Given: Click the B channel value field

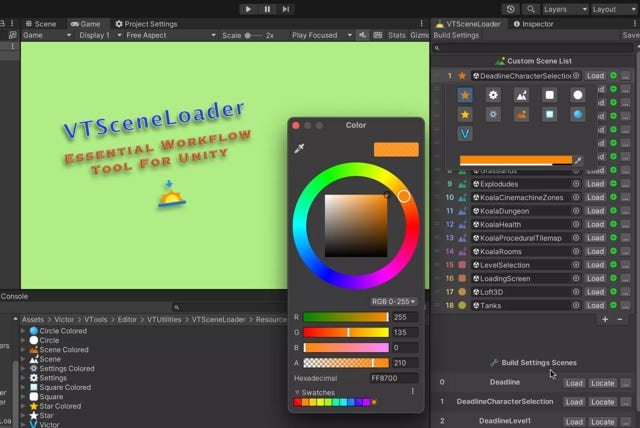Looking at the screenshot, I should pyautogui.click(x=405, y=348).
